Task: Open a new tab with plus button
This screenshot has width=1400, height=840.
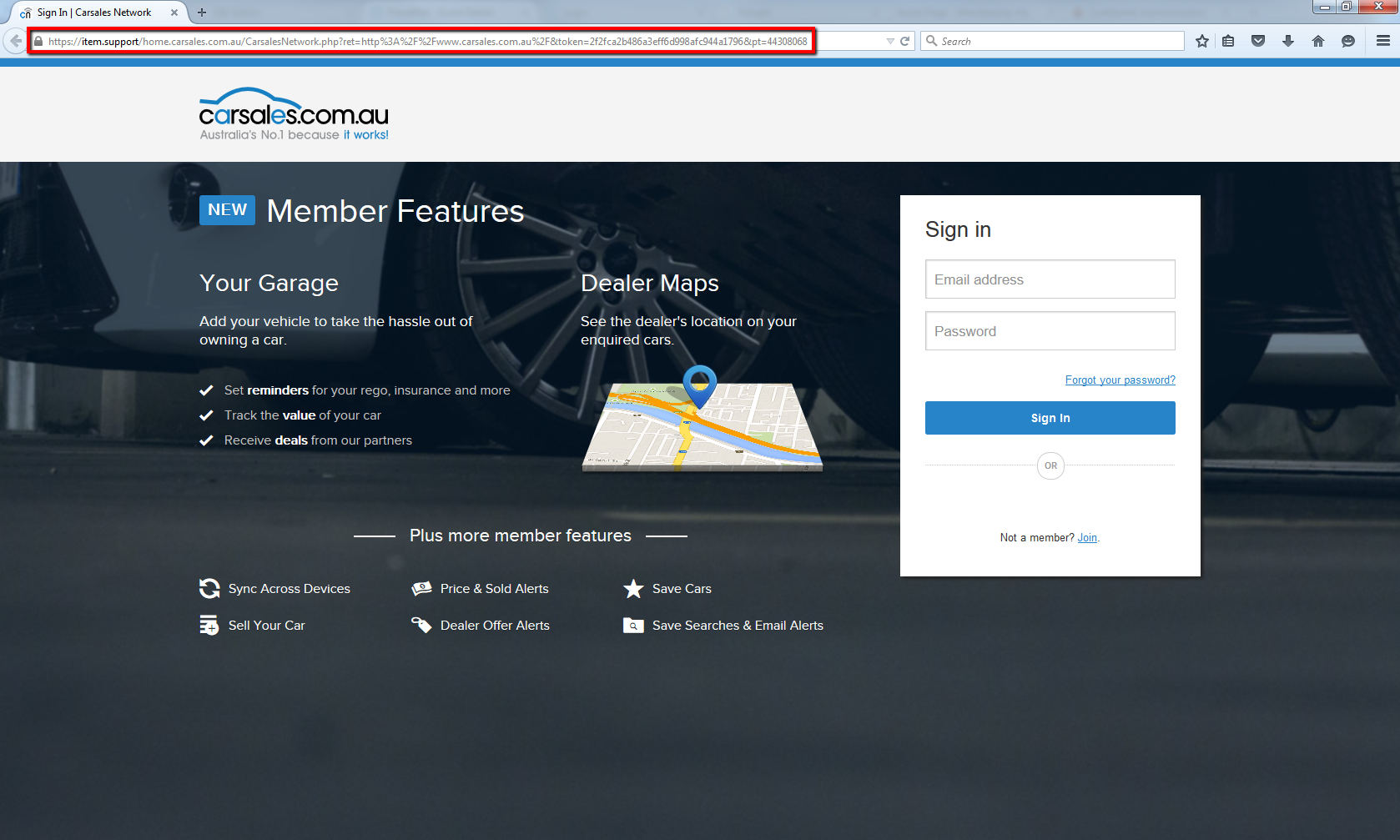Action: pos(202,13)
